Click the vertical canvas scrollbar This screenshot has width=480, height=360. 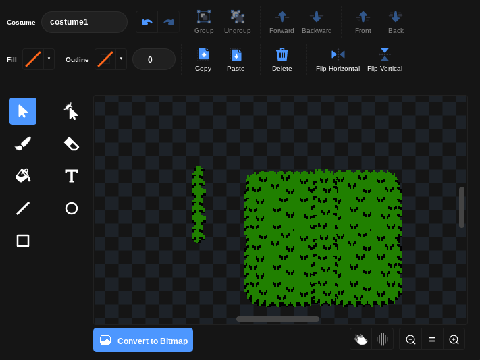(461, 207)
